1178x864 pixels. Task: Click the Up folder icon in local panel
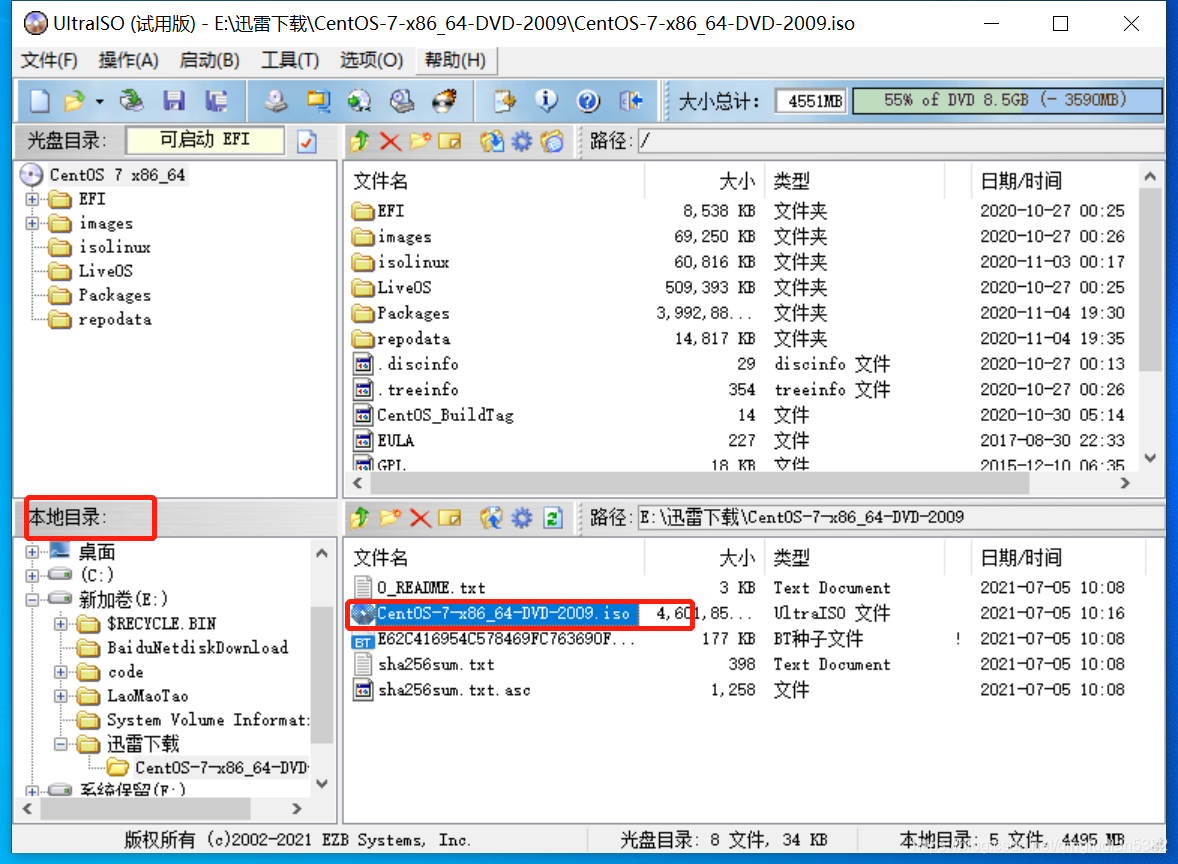360,518
